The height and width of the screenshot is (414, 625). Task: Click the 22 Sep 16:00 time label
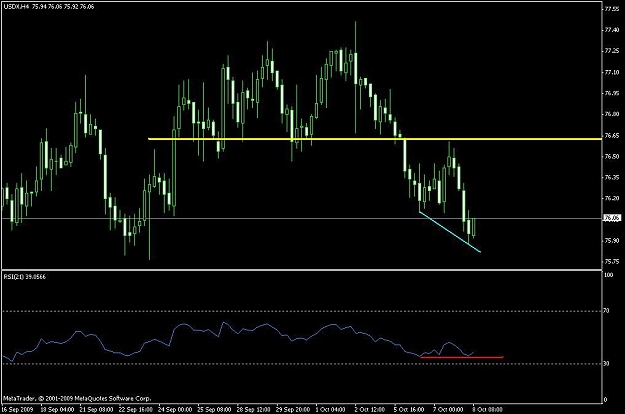coord(136,410)
